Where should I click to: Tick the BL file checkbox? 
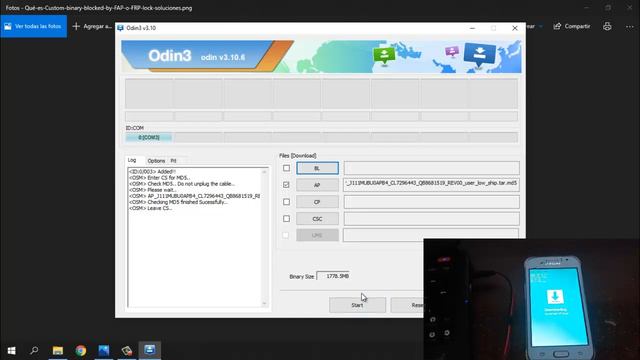(x=287, y=168)
